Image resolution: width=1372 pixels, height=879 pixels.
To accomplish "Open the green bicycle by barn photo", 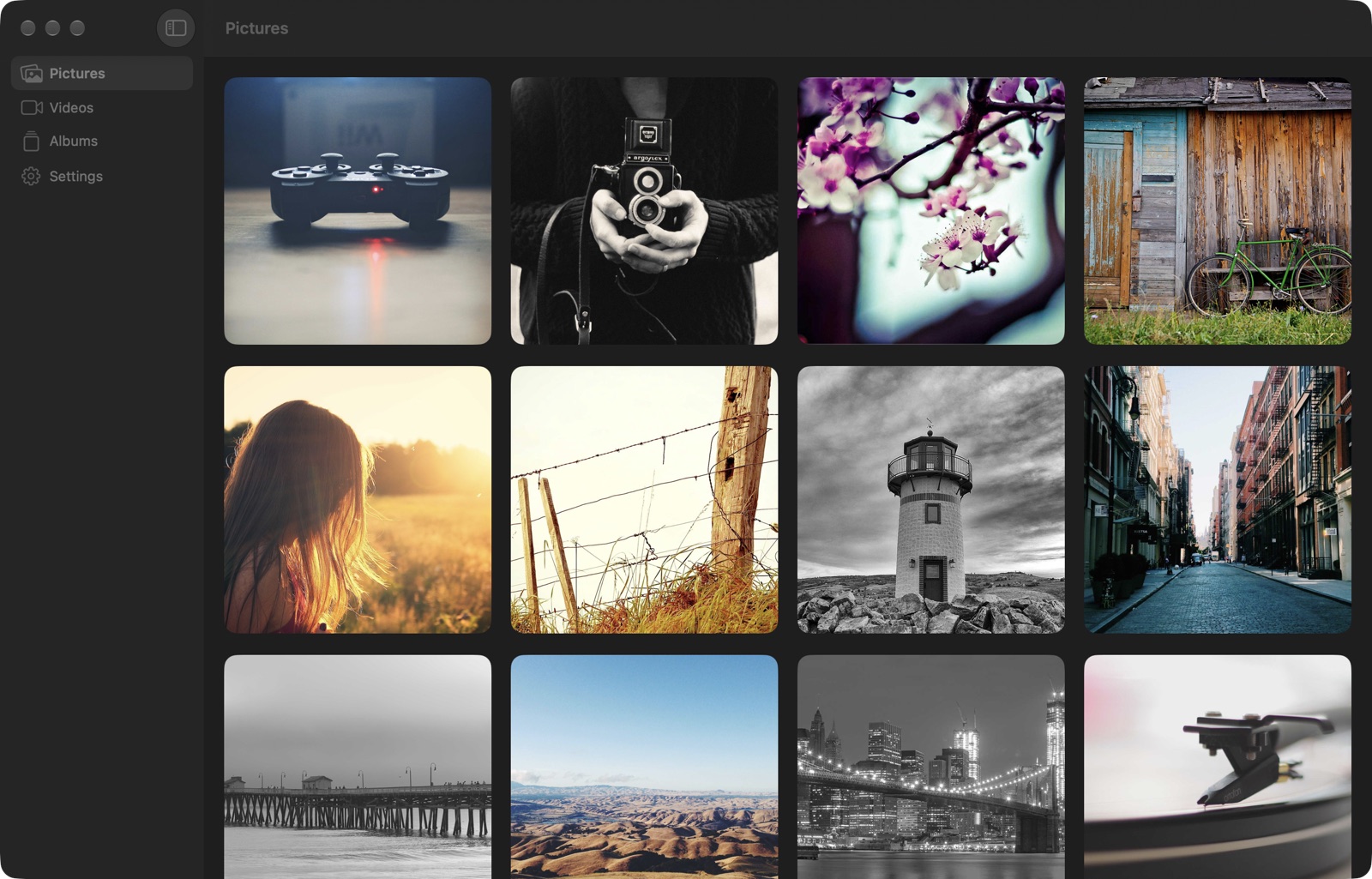I will [1218, 211].
